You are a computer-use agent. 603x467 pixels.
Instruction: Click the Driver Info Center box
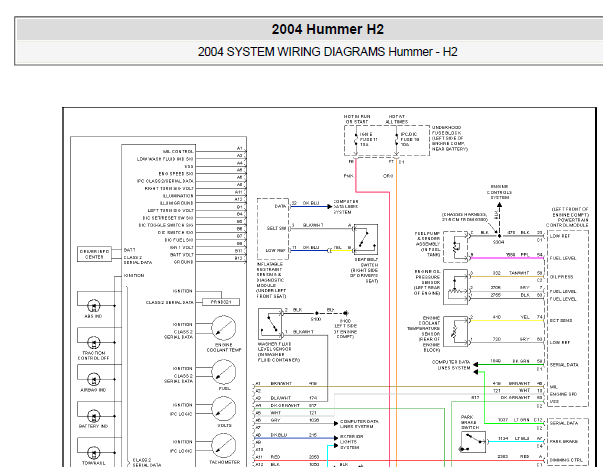pyautogui.click(x=94, y=254)
